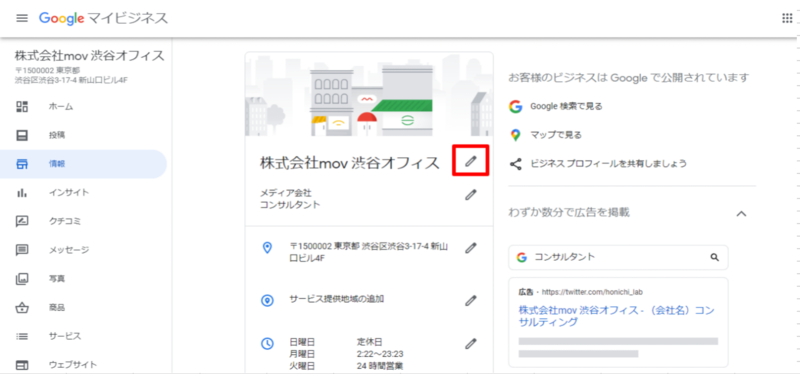This screenshot has width=800, height=374.
Task: Open Google 検索で見る link
Action: point(566,106)
